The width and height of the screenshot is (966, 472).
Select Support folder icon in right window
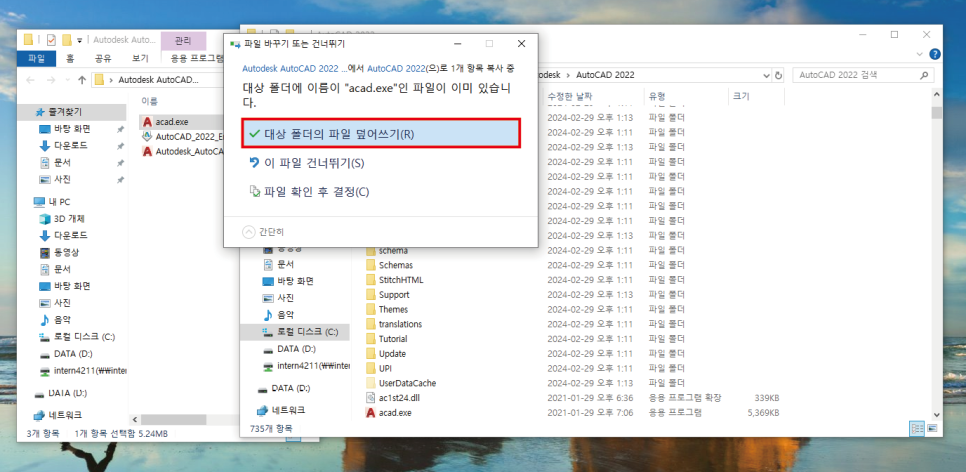[x=371, y=295]
